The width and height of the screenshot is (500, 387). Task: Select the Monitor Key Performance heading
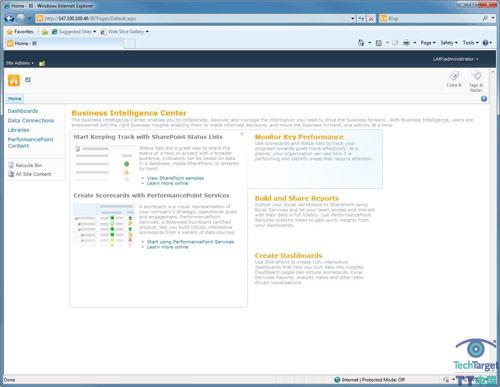[299, 137]
